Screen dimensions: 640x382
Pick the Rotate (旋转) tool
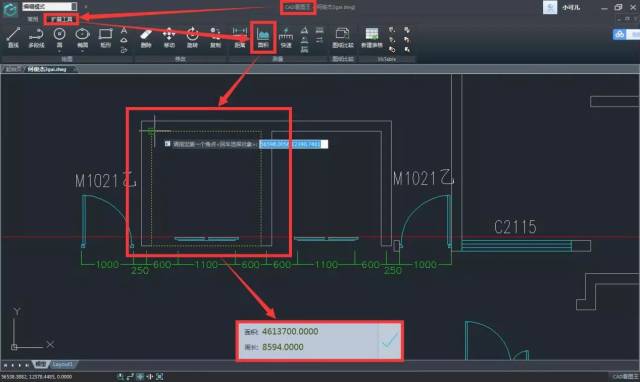coord(192,37)
